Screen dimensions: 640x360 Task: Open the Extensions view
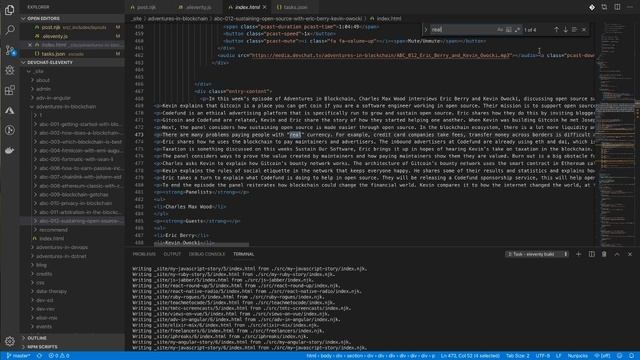click(x=10, y=90)
